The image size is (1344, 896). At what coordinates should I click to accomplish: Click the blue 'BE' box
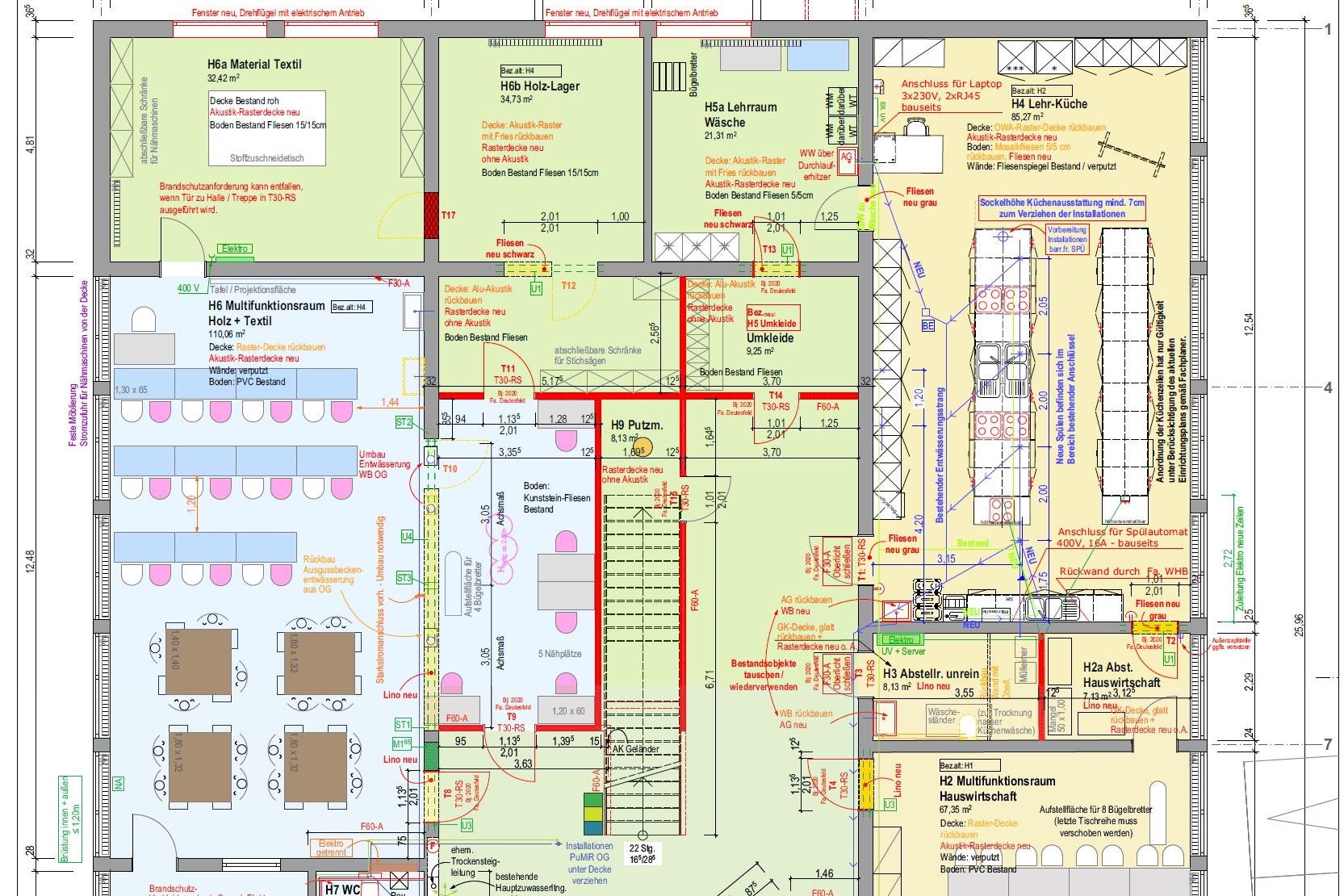point(928,326)
